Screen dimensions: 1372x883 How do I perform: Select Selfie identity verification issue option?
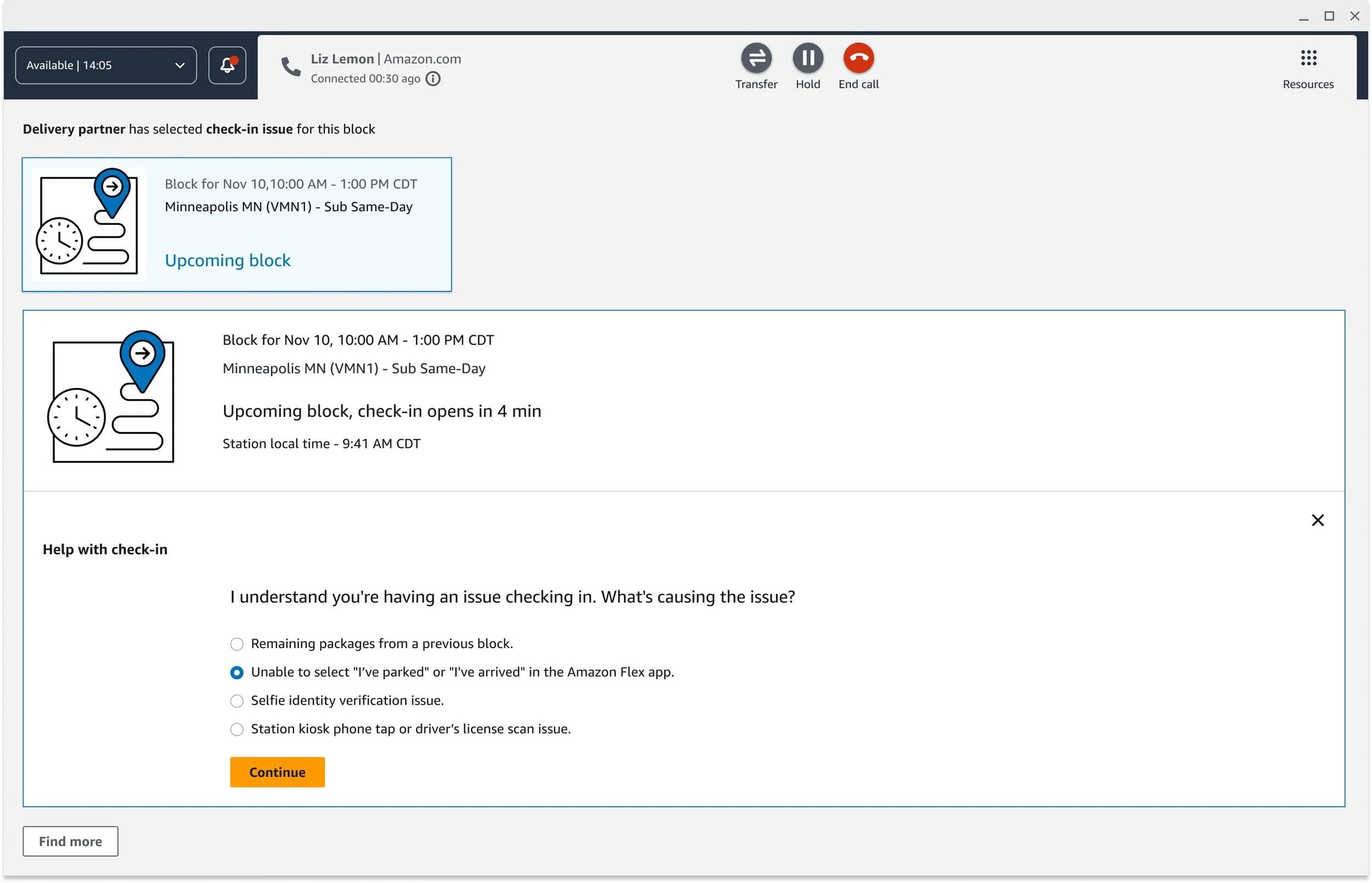click(x=237, y=701)
